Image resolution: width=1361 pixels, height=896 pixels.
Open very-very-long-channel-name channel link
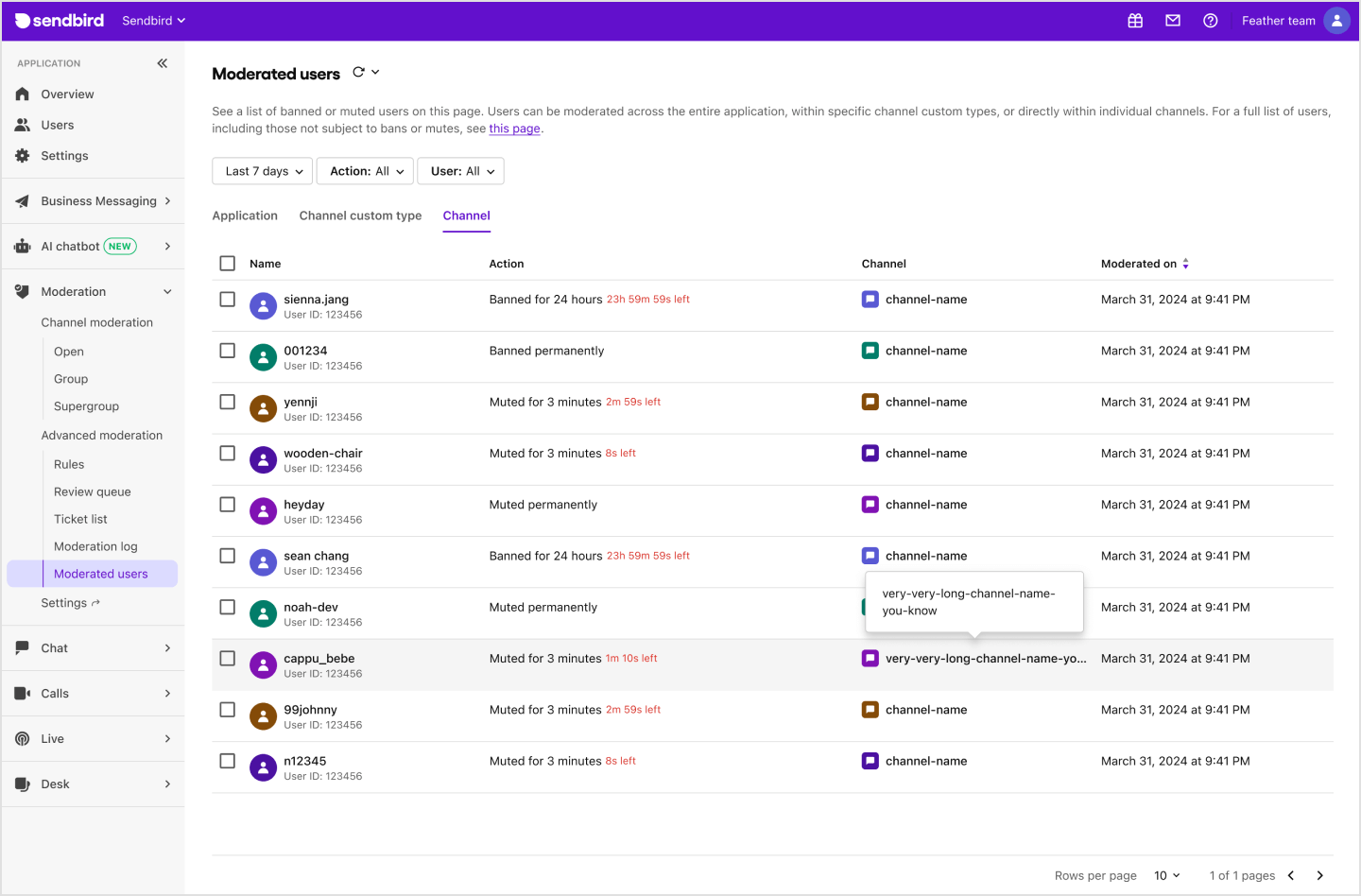click(986, 658)
